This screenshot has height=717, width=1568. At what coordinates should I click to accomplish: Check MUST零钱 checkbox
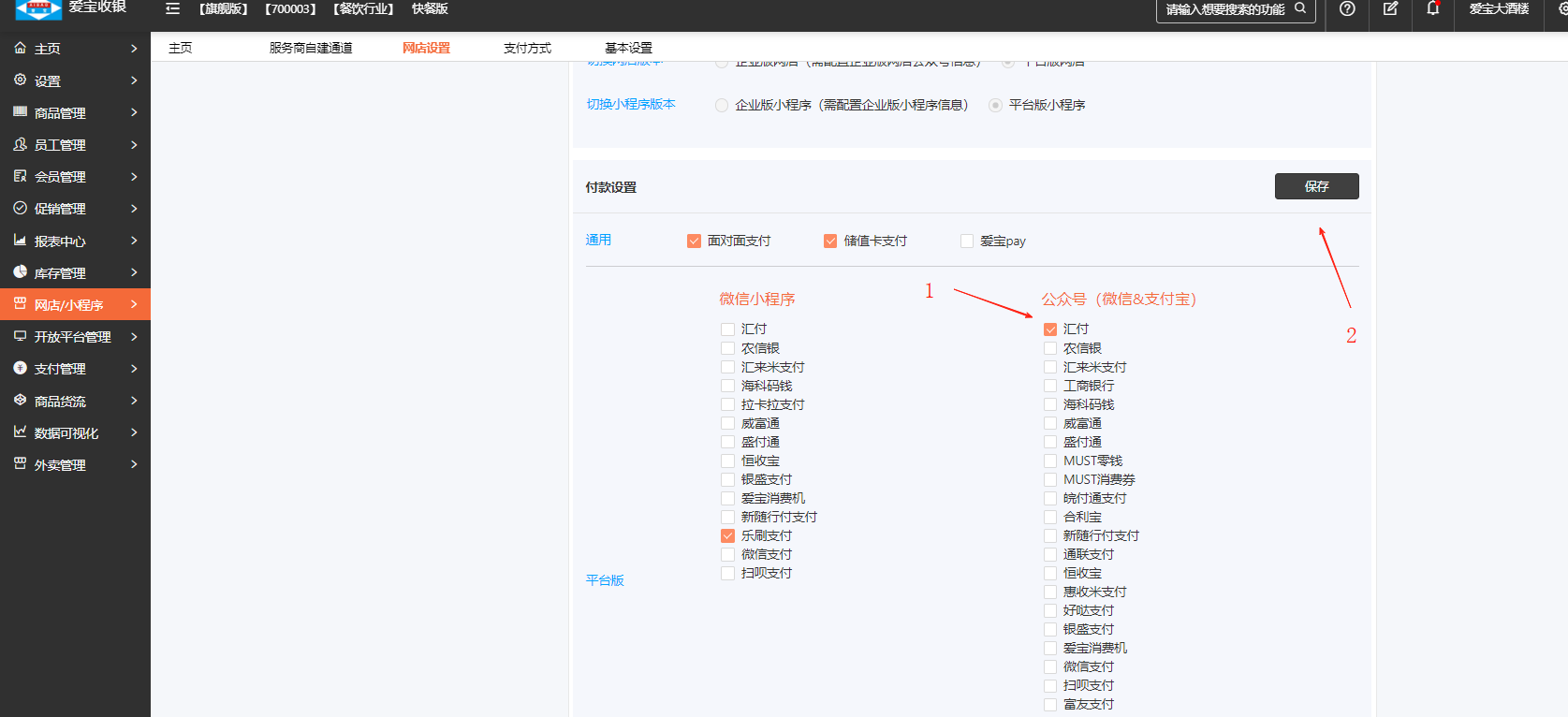click(x=1050, y=461)
